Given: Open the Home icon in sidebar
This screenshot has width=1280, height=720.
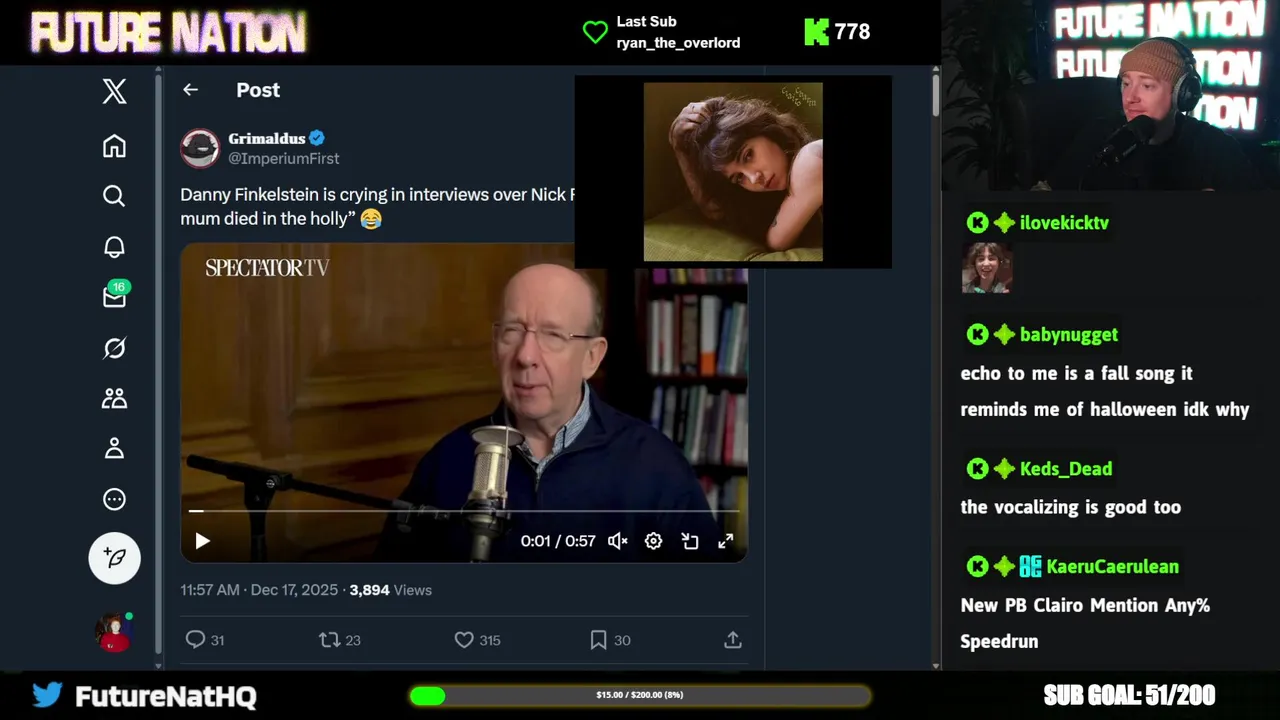Looking at the screenshot, I should [114, 146].
